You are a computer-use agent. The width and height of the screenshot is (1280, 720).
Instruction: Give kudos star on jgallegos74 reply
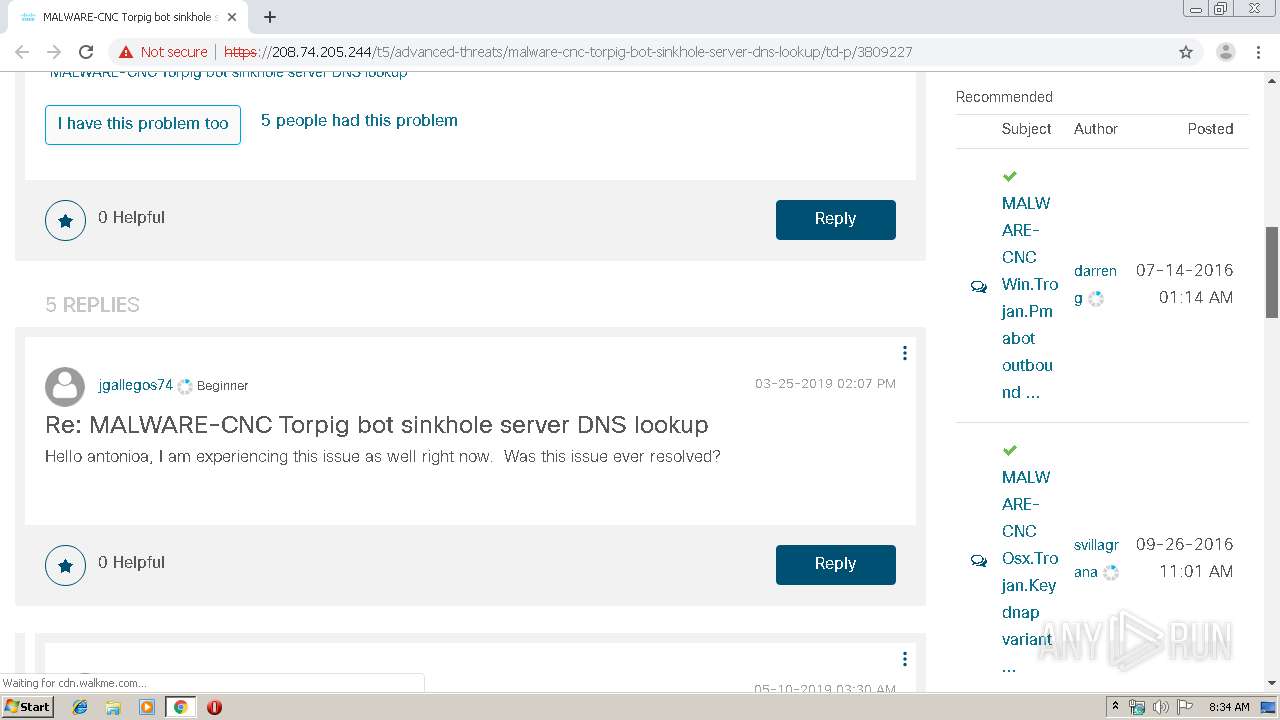coord(65,565)
